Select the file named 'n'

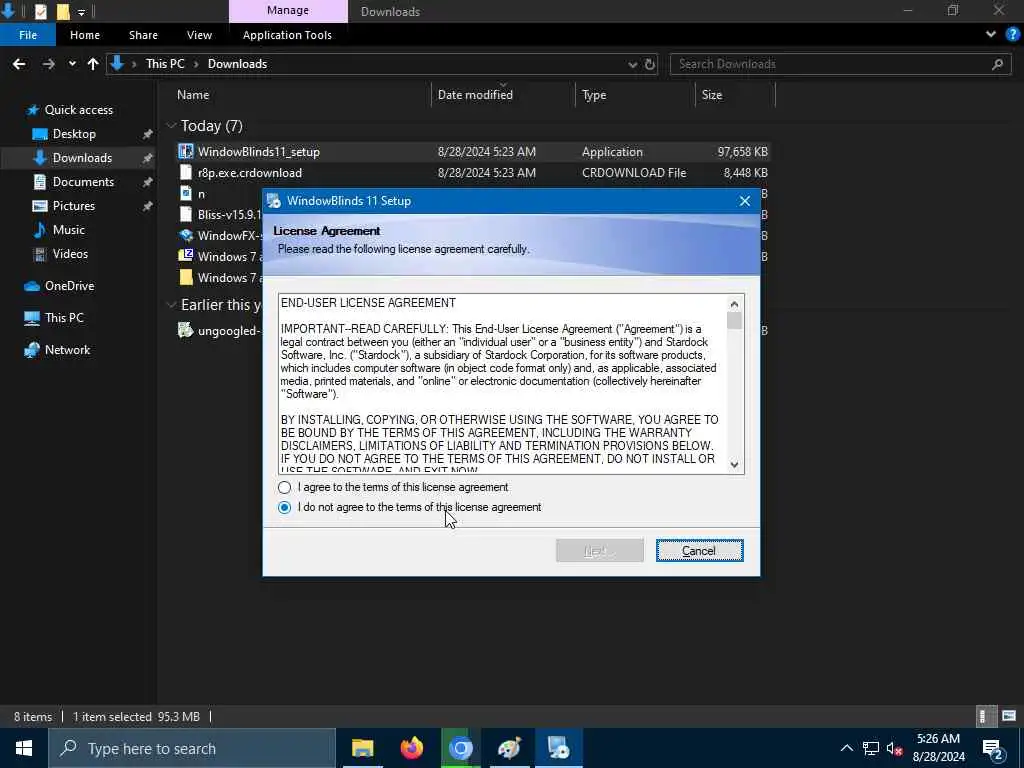click(x=201, y=194)
